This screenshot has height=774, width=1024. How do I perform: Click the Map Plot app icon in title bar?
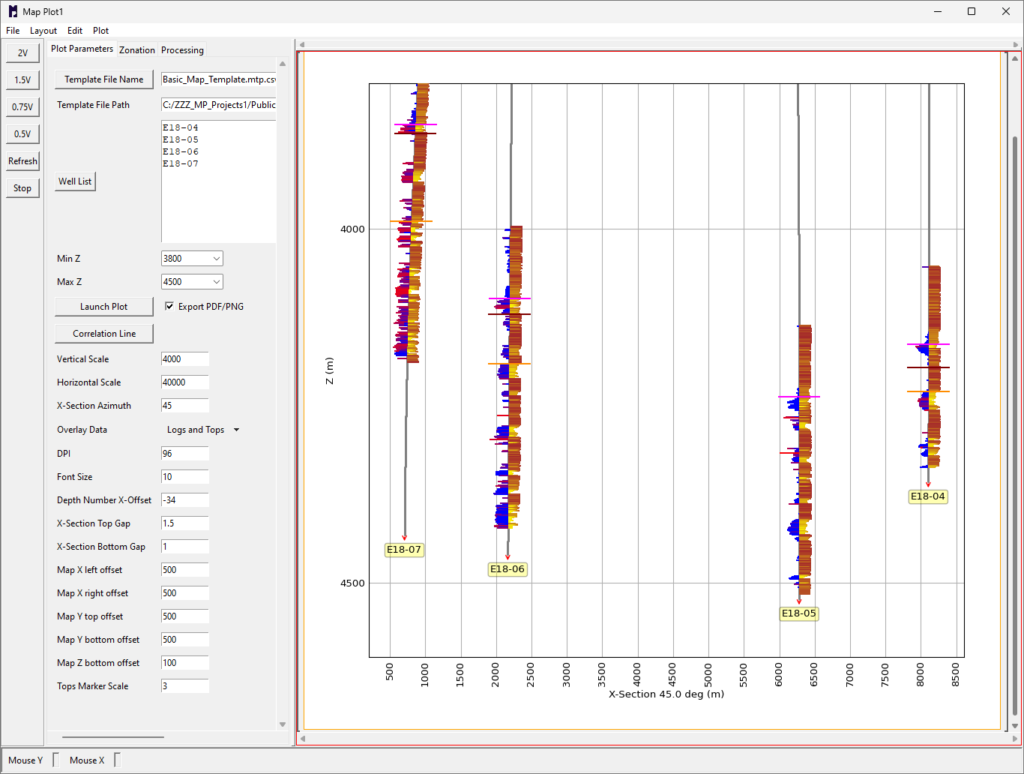point(12,11)
